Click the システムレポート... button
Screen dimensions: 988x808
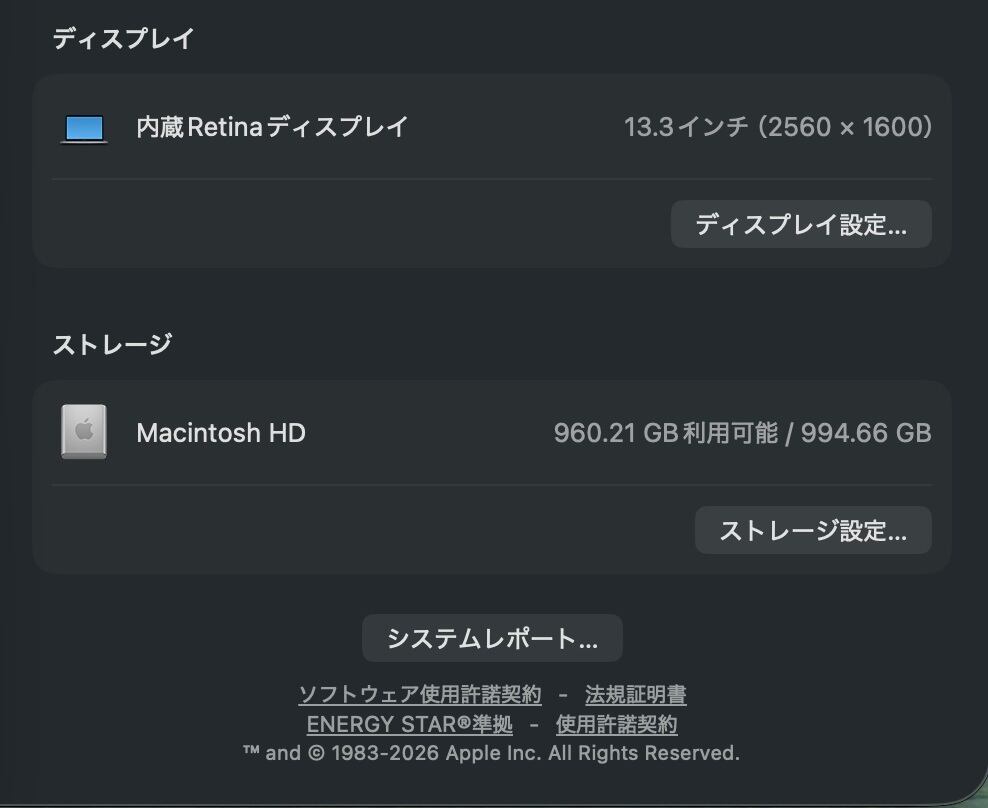492,638
